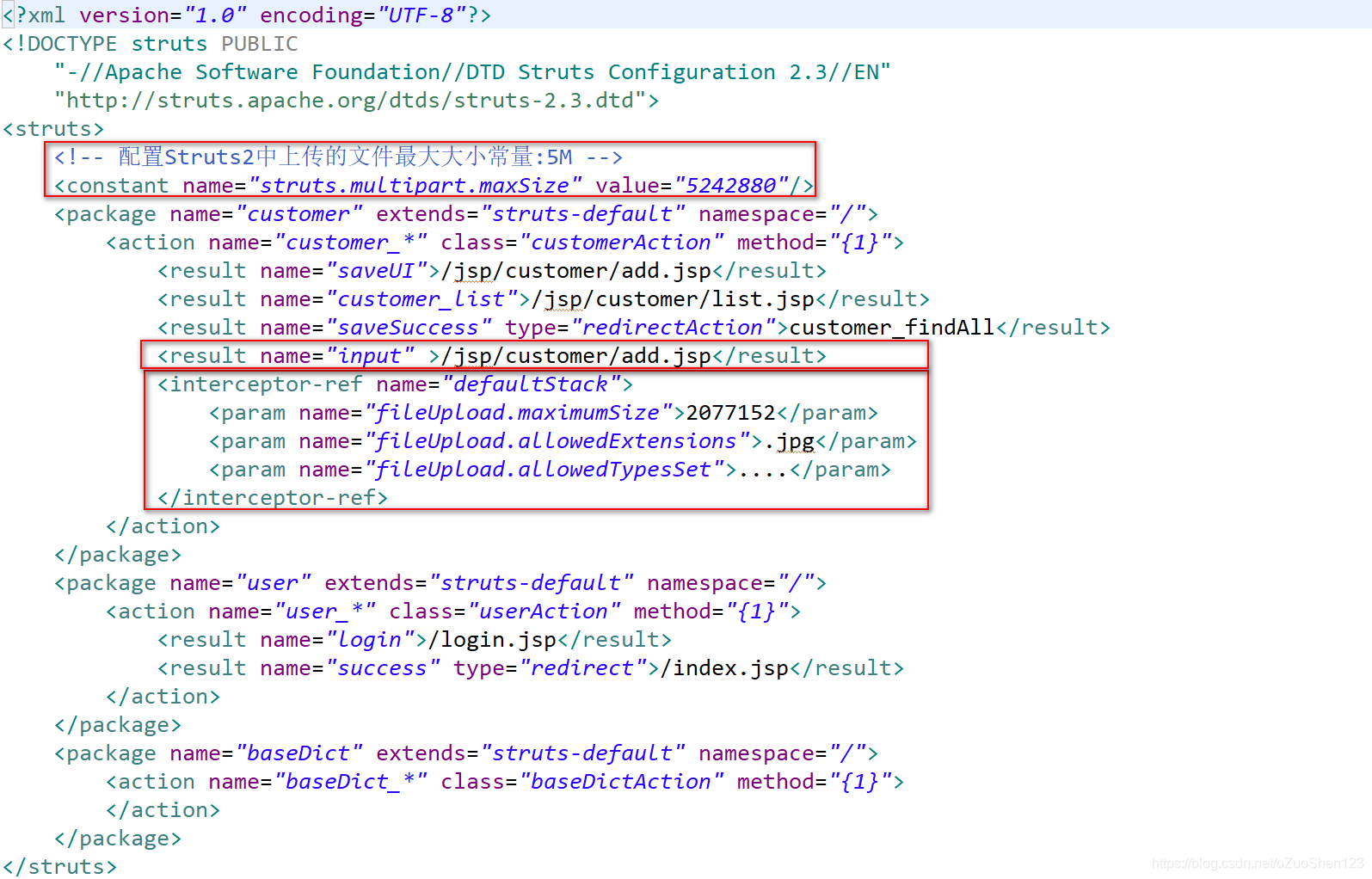Click result name "input"
The image size is (1372, 879).
pyautogui.click(x=370, y=356)
